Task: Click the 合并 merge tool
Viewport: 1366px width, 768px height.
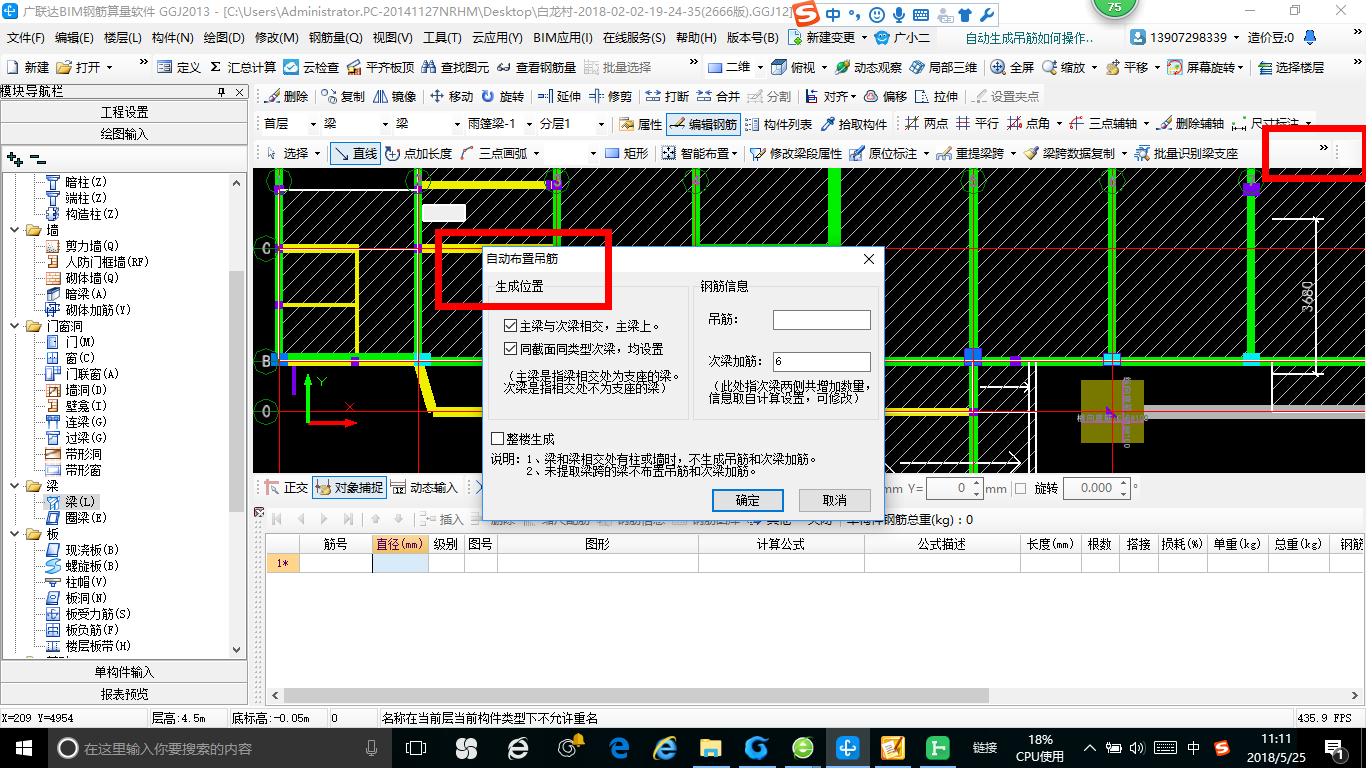Action: pyautogui.click(x=718, y=97)
